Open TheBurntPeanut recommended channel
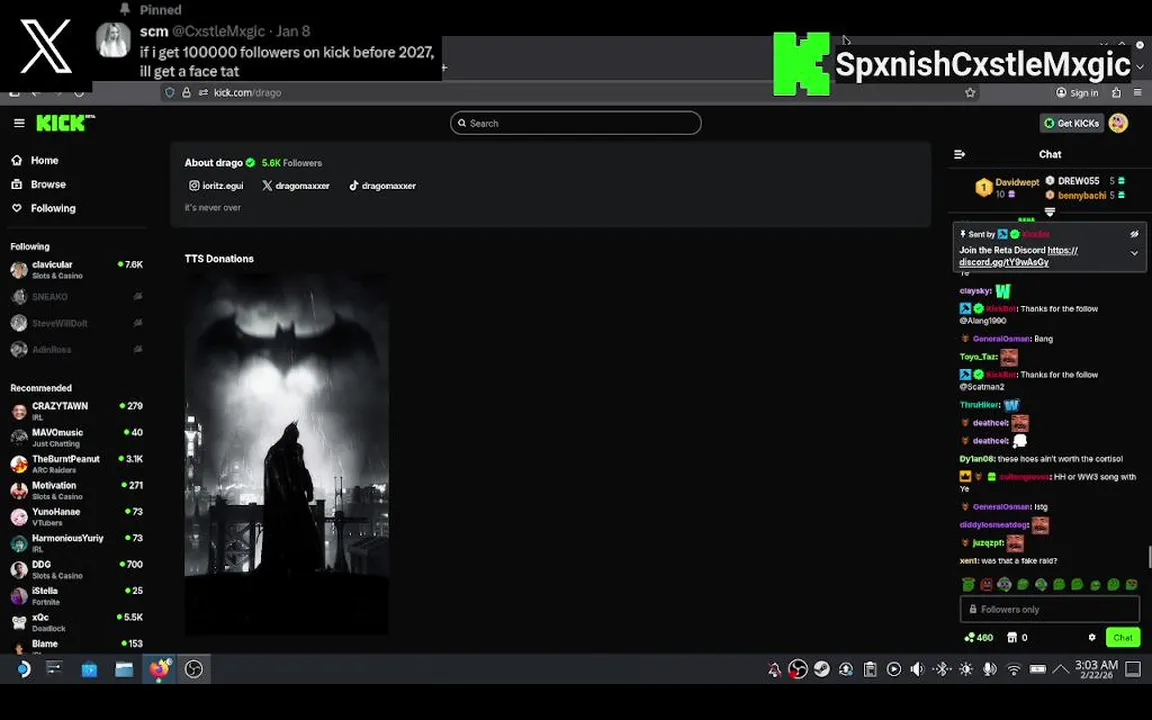 coord(76,464)
